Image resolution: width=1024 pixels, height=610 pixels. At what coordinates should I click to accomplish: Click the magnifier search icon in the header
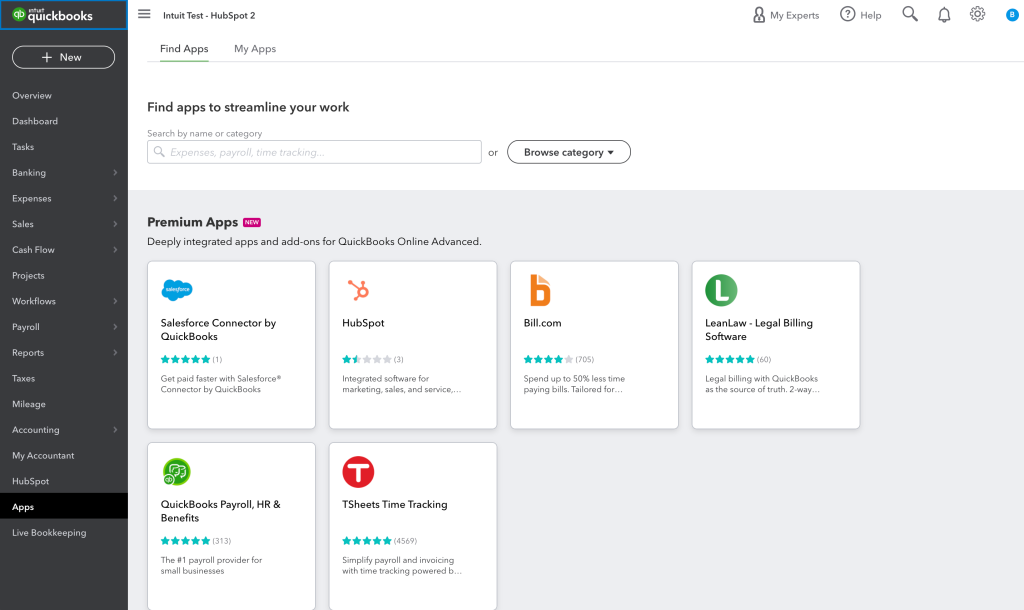tap(910, 14)
